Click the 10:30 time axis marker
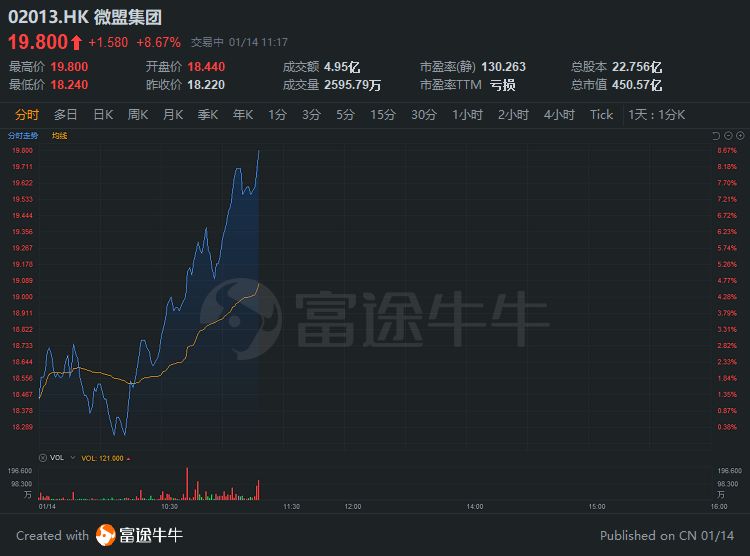 pyautogui.click(x=169, y=506)
